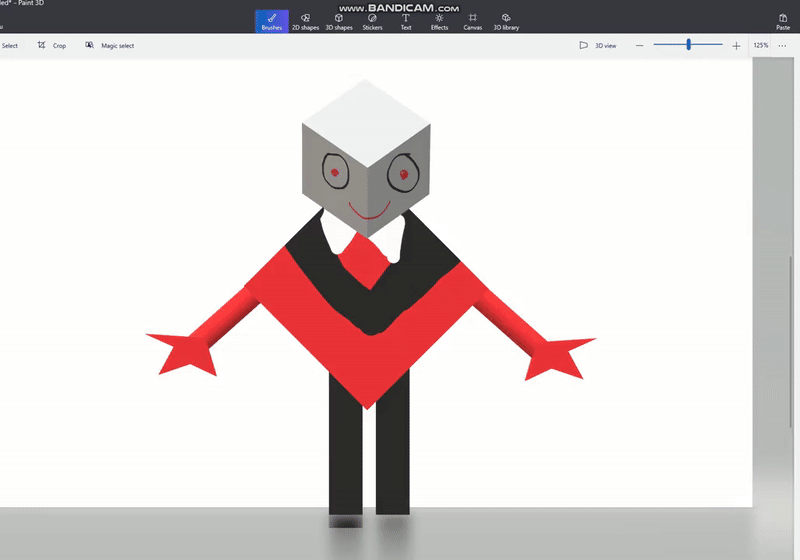Activate the Crop tool
The image size is (800, 560).
[x=52, y=45]
